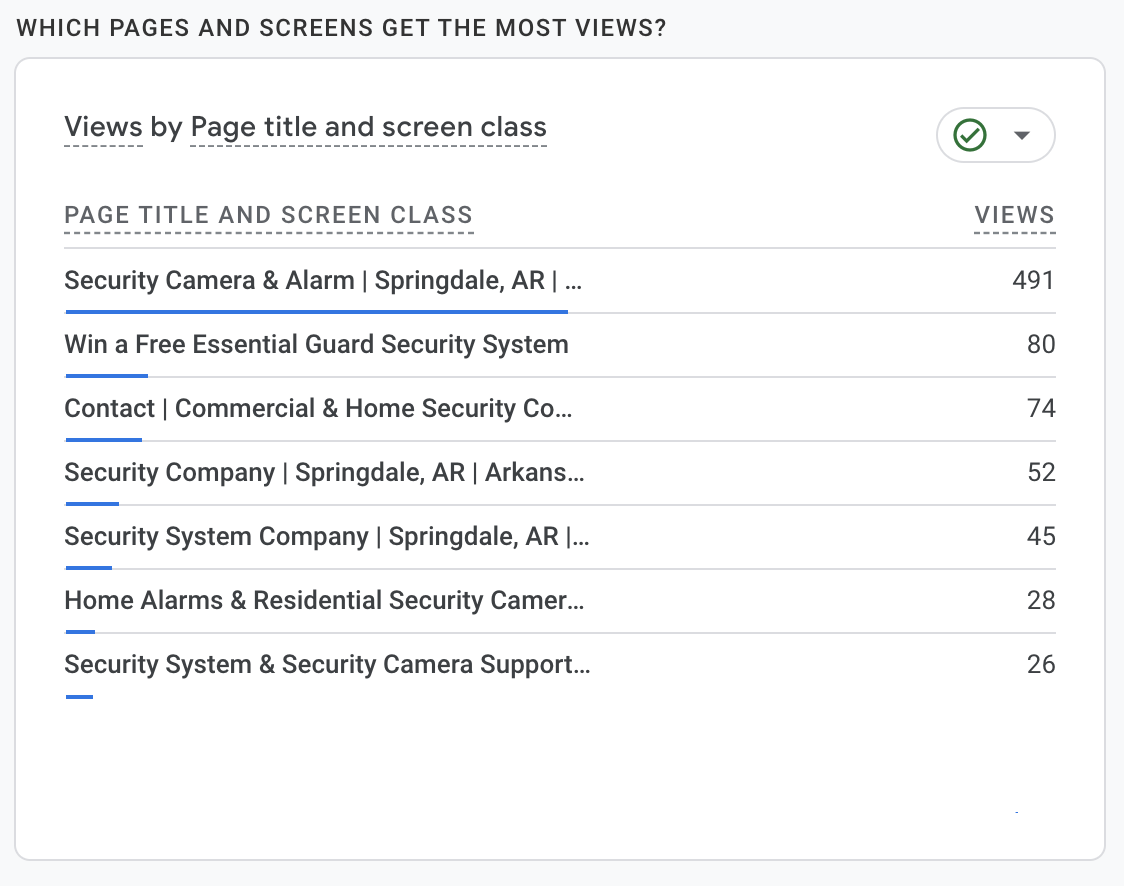
Task: Select "Security System Company | Springdale" page title
Action: point(326,536)
